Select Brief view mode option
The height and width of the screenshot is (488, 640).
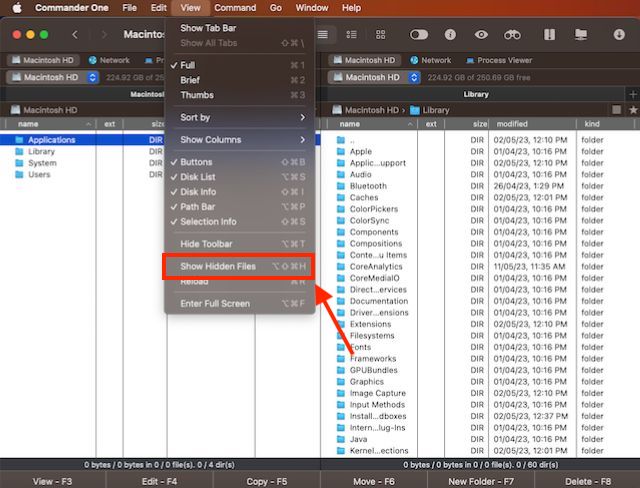(x=240, y=80)
